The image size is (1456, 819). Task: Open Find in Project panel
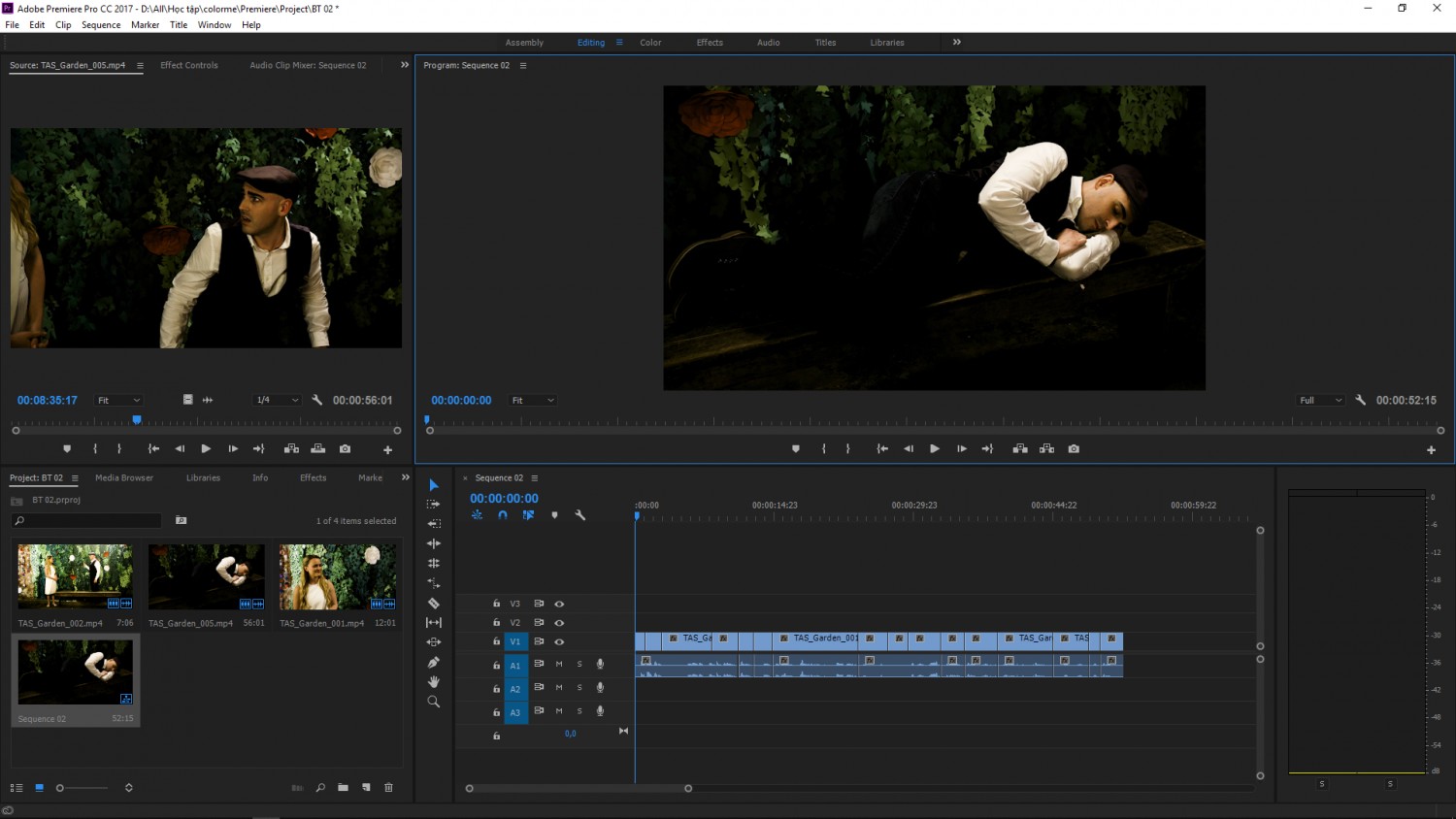tap(320, 788)
